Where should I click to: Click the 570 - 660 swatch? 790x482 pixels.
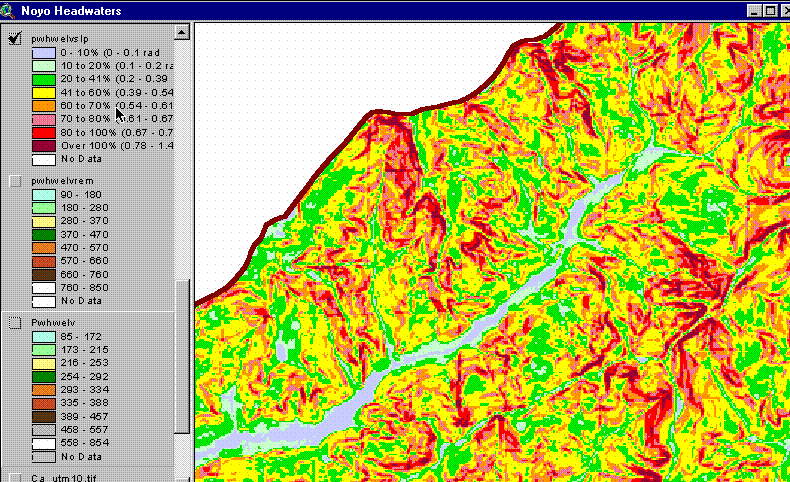[44, 261]
